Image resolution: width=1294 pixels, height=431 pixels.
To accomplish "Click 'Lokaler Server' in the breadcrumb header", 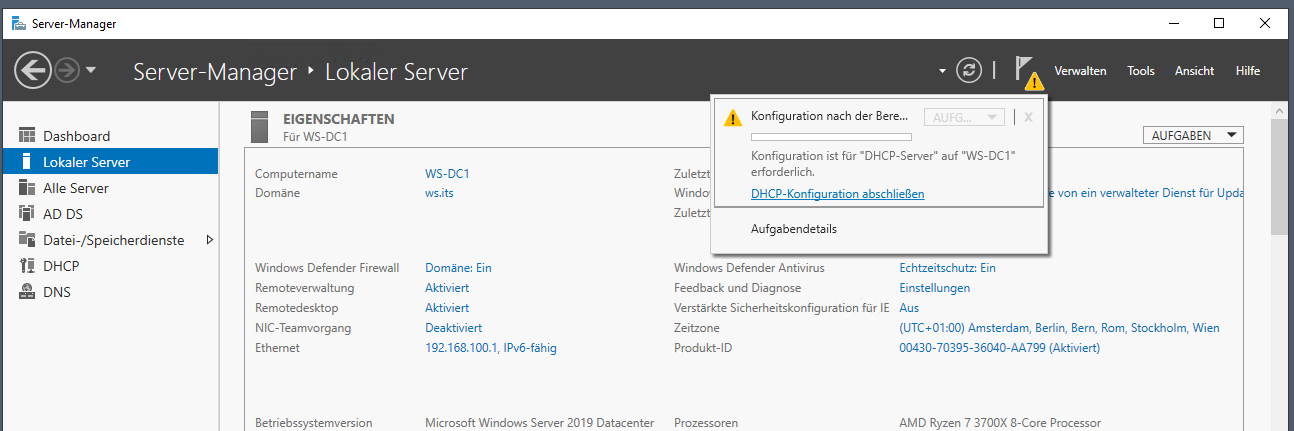I will tap(395, 71).
